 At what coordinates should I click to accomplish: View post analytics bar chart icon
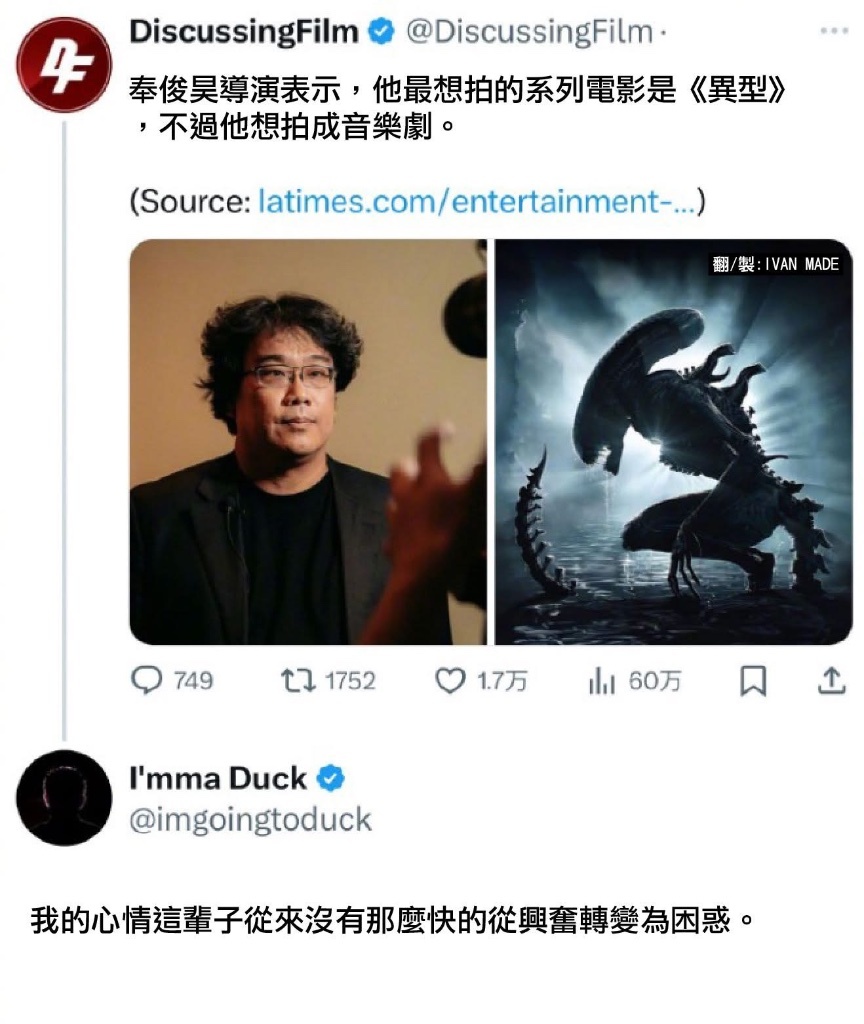coord(601,681)
